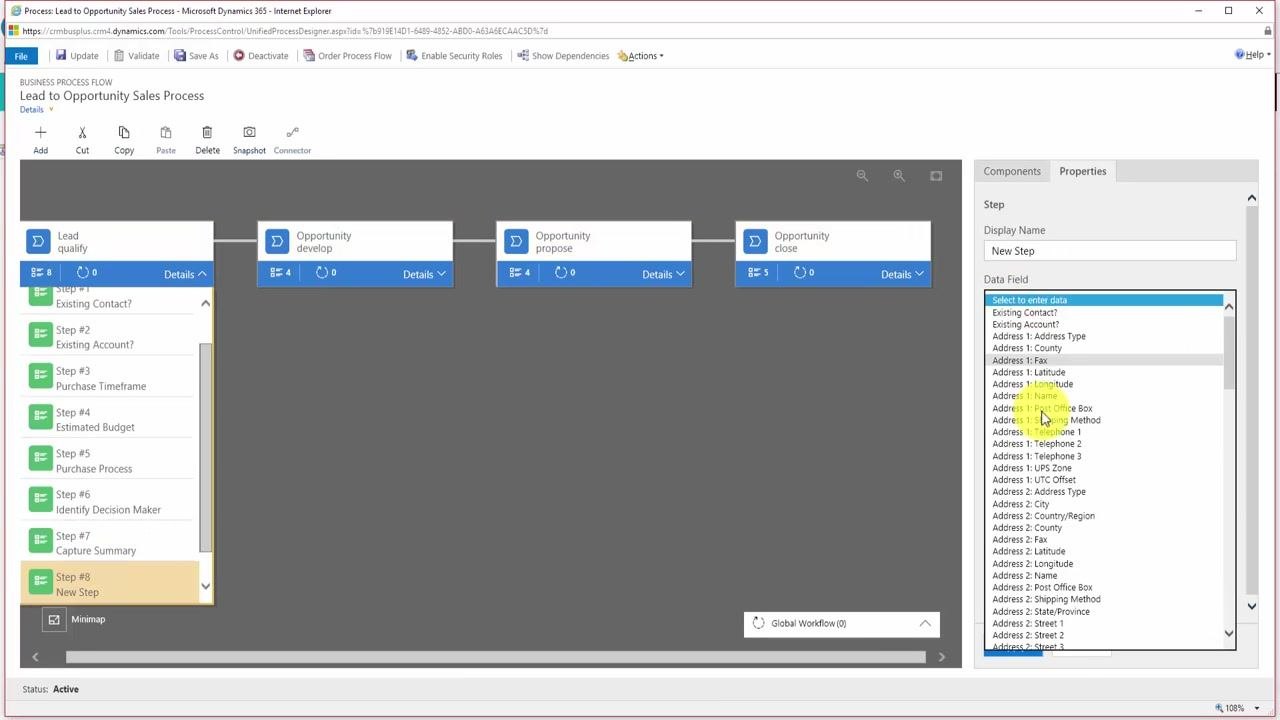
Task: Expand Opportunity propose Details
Action: click(x=663, y=274)
